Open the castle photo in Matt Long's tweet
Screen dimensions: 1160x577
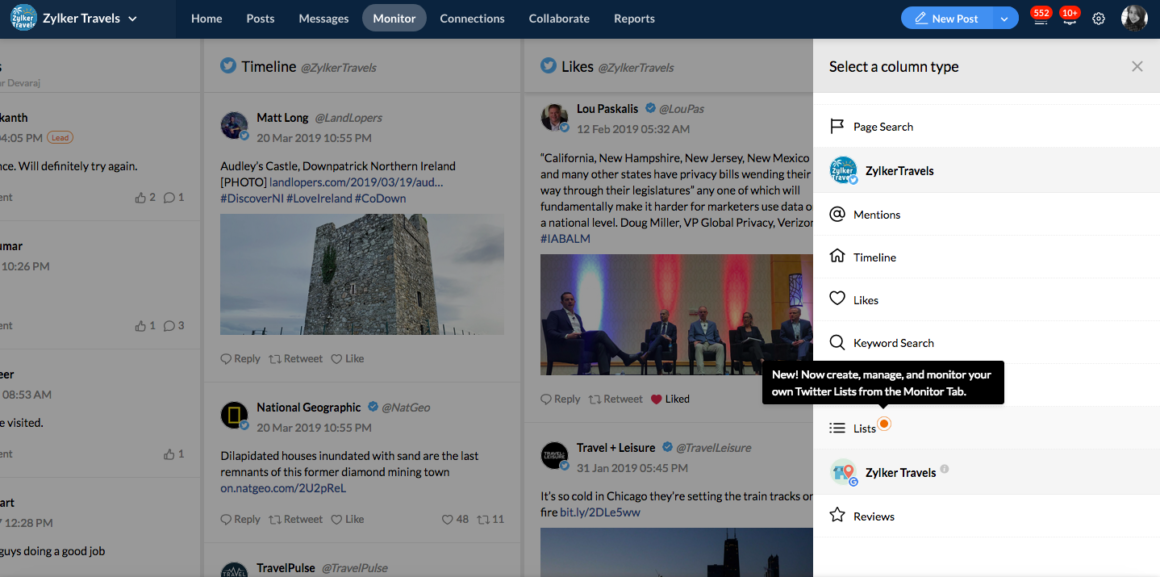(x=362, y=274)
